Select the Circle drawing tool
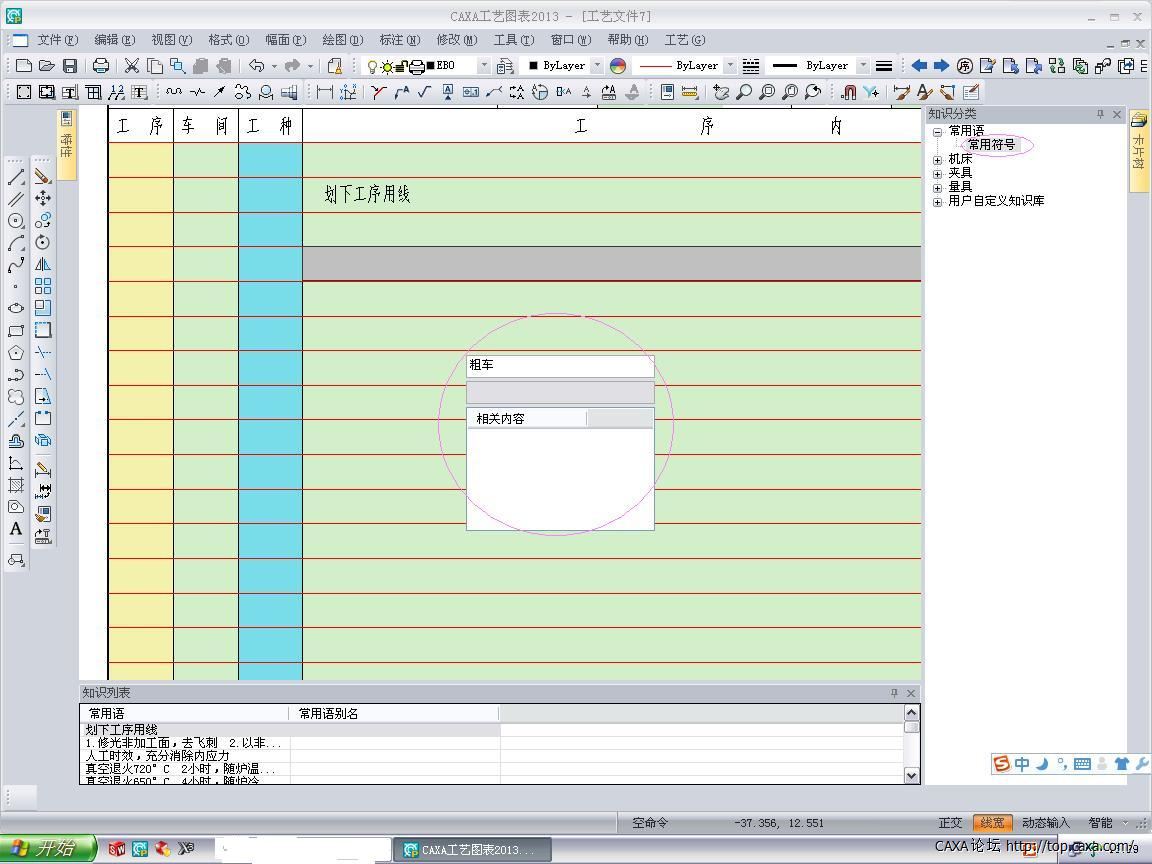 click(x=16, y=221)
